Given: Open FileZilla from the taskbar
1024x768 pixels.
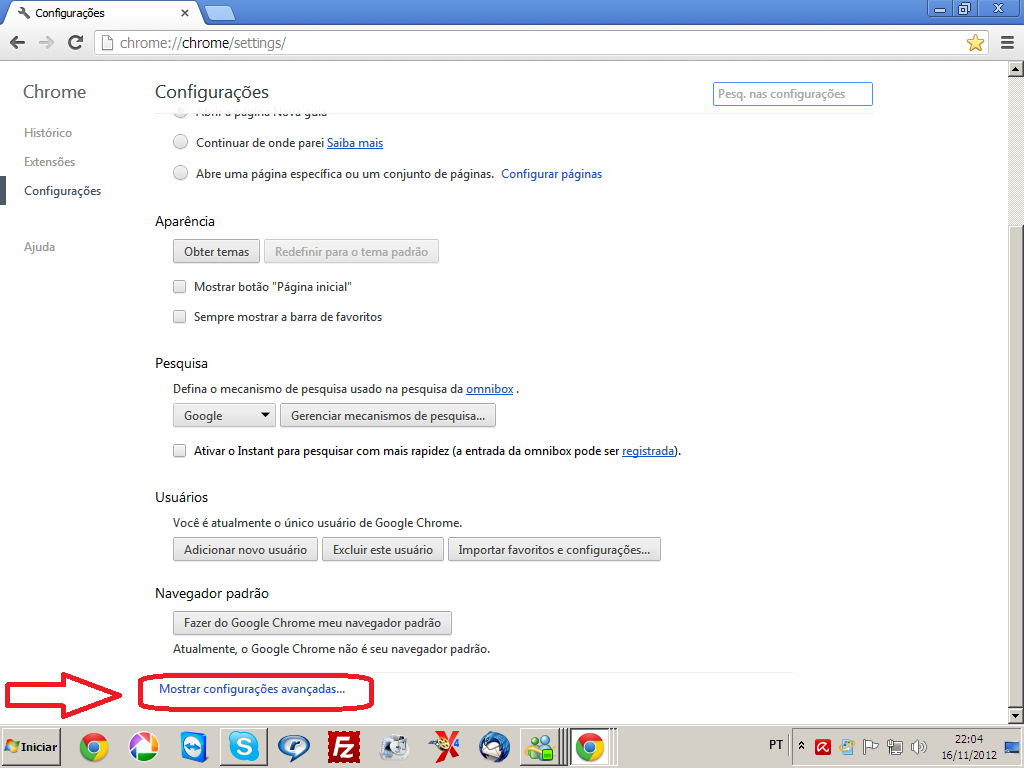Looking at the screenshot, I should pos(344,746).
